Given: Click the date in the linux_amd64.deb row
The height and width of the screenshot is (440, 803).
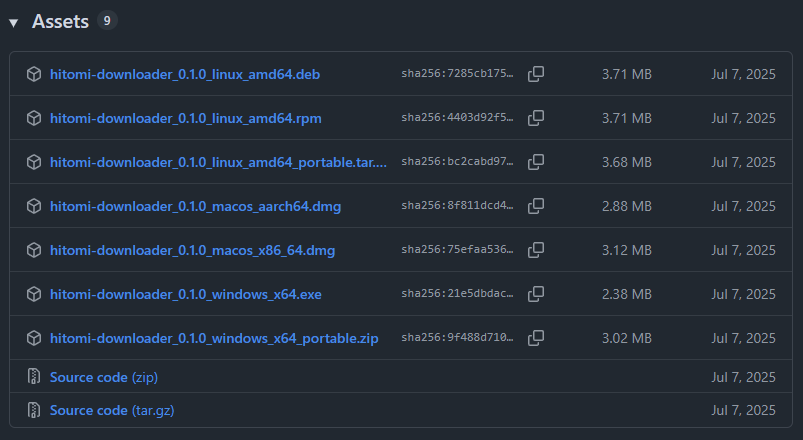Looking at the screenshot, I should point(743,74).
